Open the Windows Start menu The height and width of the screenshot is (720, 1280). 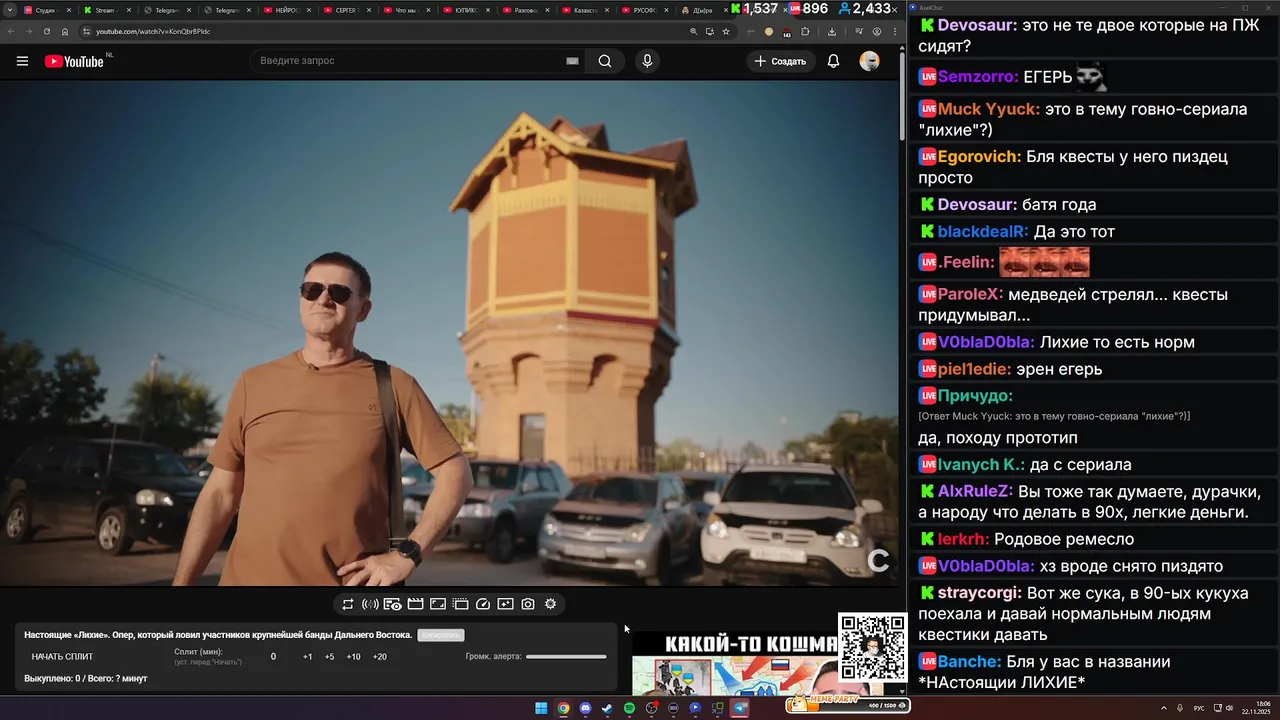click(541, 708)
